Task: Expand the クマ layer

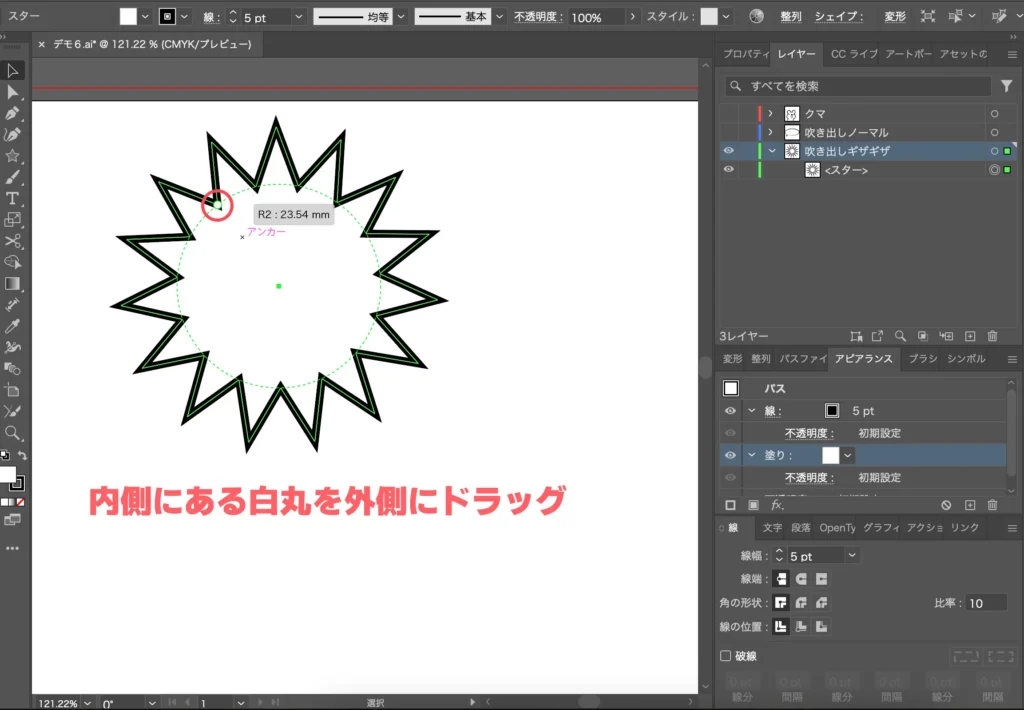Action: point(770,114)
